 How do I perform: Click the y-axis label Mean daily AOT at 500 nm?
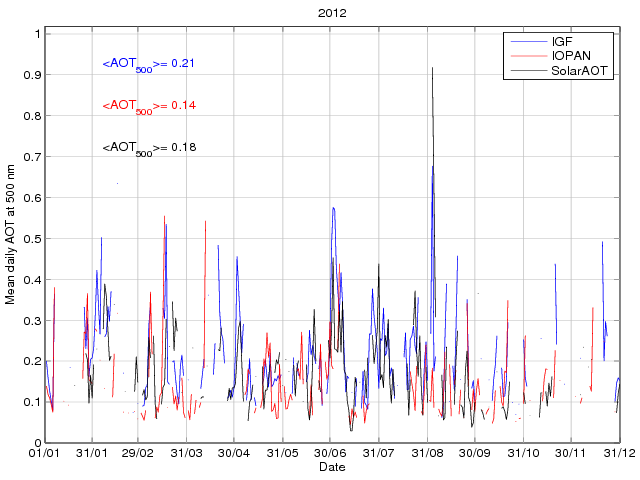pyautogui.click(x=10, y=234)
